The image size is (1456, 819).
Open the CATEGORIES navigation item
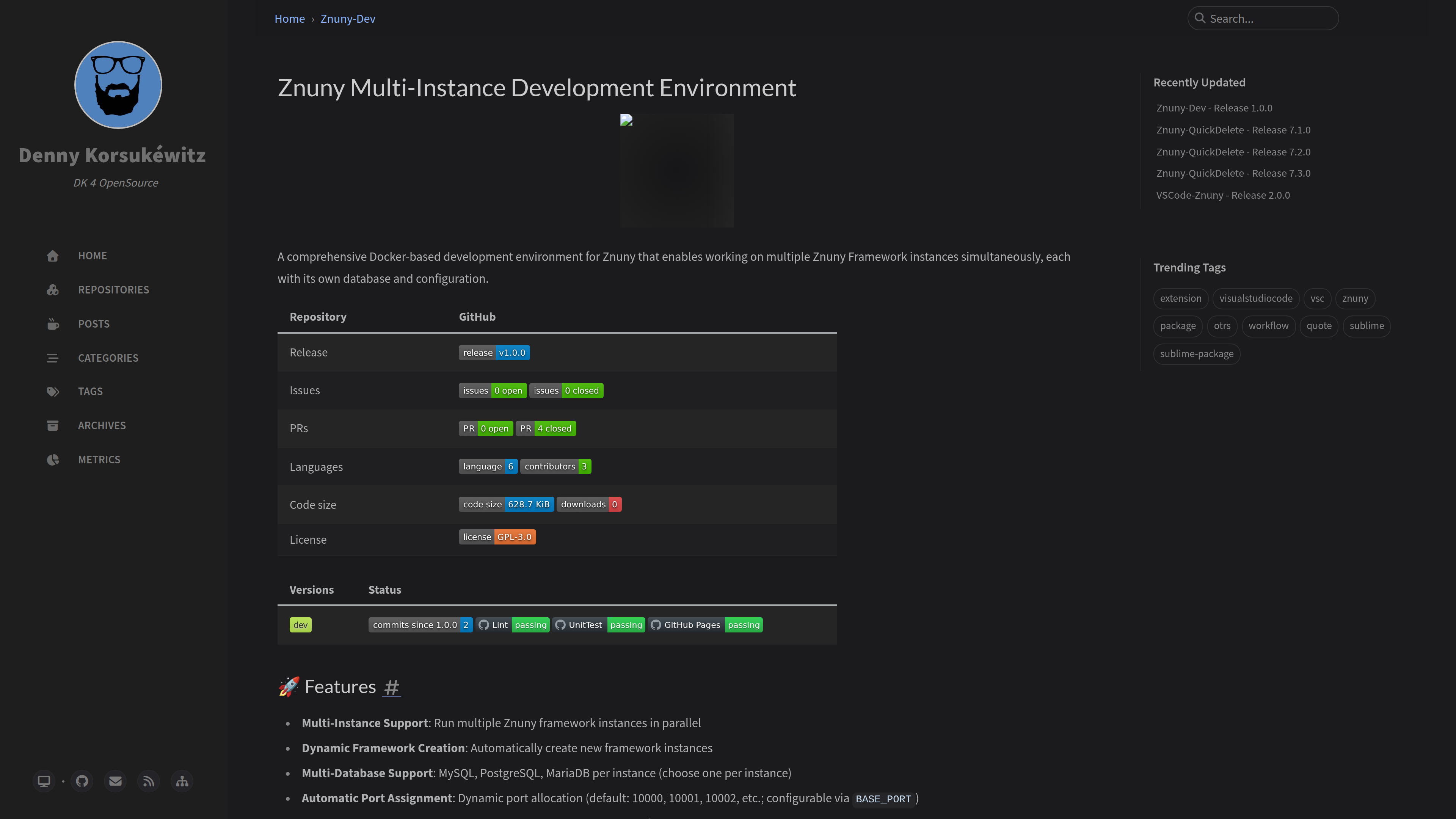pyautogui.click(x=108, y=358)
